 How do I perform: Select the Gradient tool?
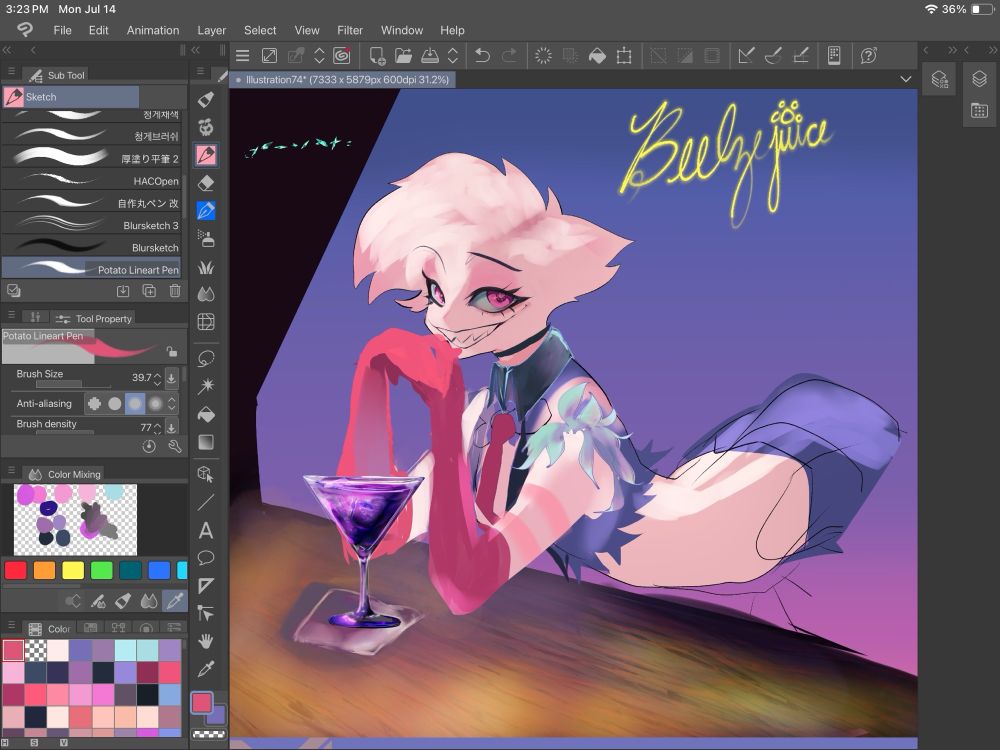pos(206,442)
